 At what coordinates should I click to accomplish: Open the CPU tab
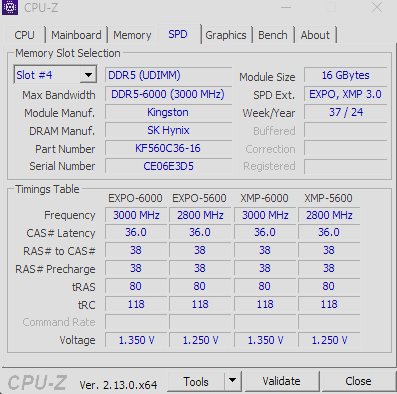click(24, 35)
